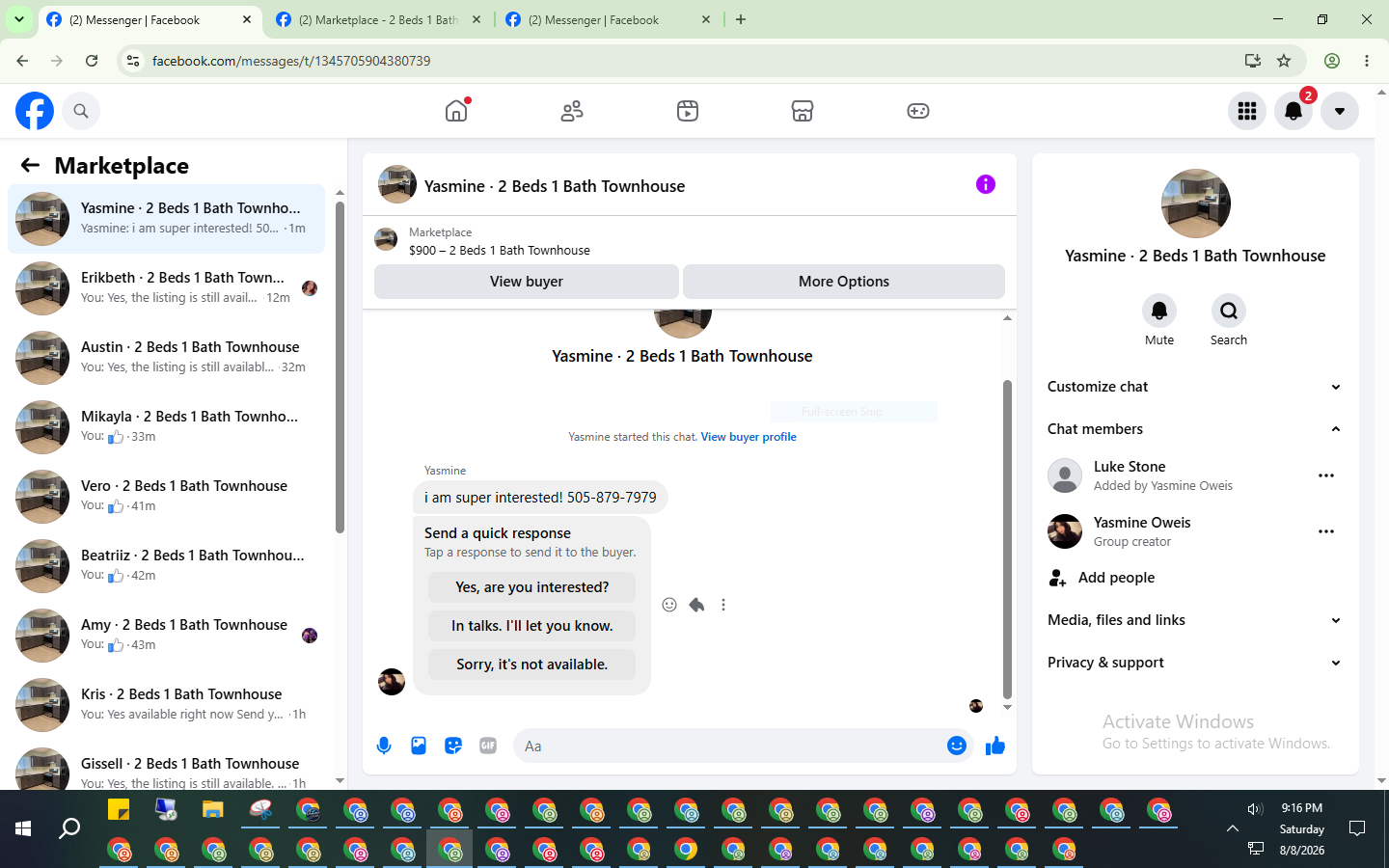Image resolution: width=1389 pixels, height=868 pixels.
Task: Open Chrome profile icon
Action: (1332, 61)
